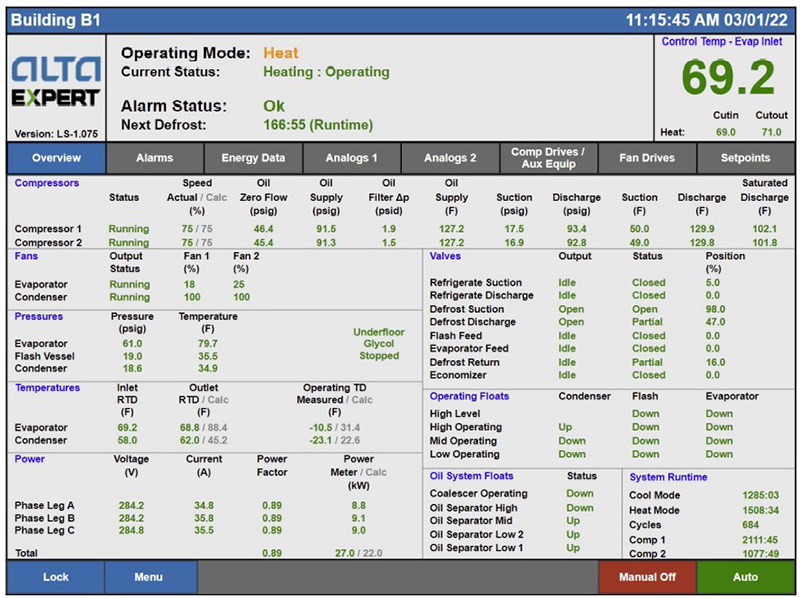
Task: Switch to the Fan Drives tab
Action: (x=647, y=158)
